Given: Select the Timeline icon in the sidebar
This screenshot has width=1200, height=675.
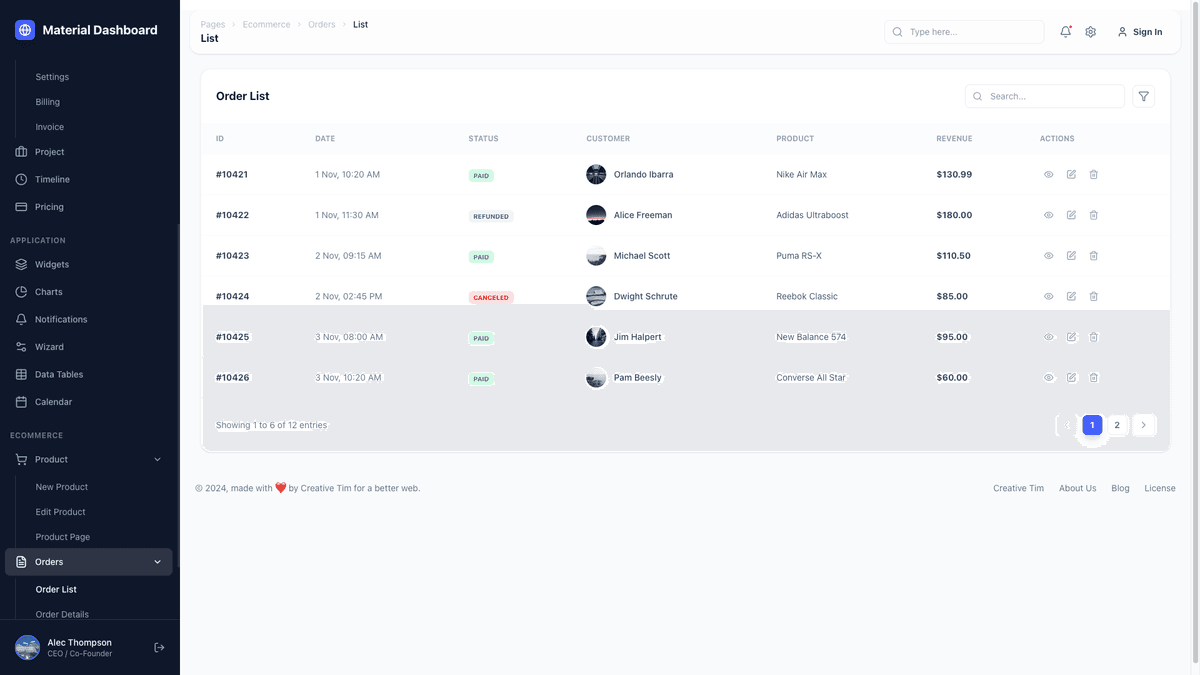Looking at the screenshot, I should (22, 178).
